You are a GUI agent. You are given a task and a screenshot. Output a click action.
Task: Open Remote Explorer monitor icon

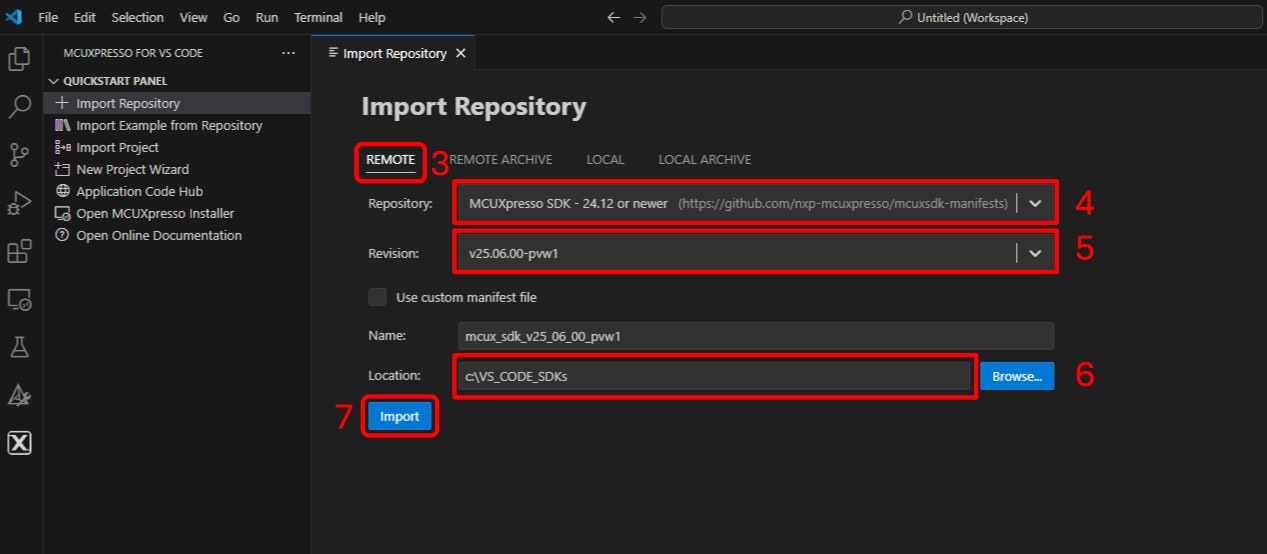tap(19, 299)
